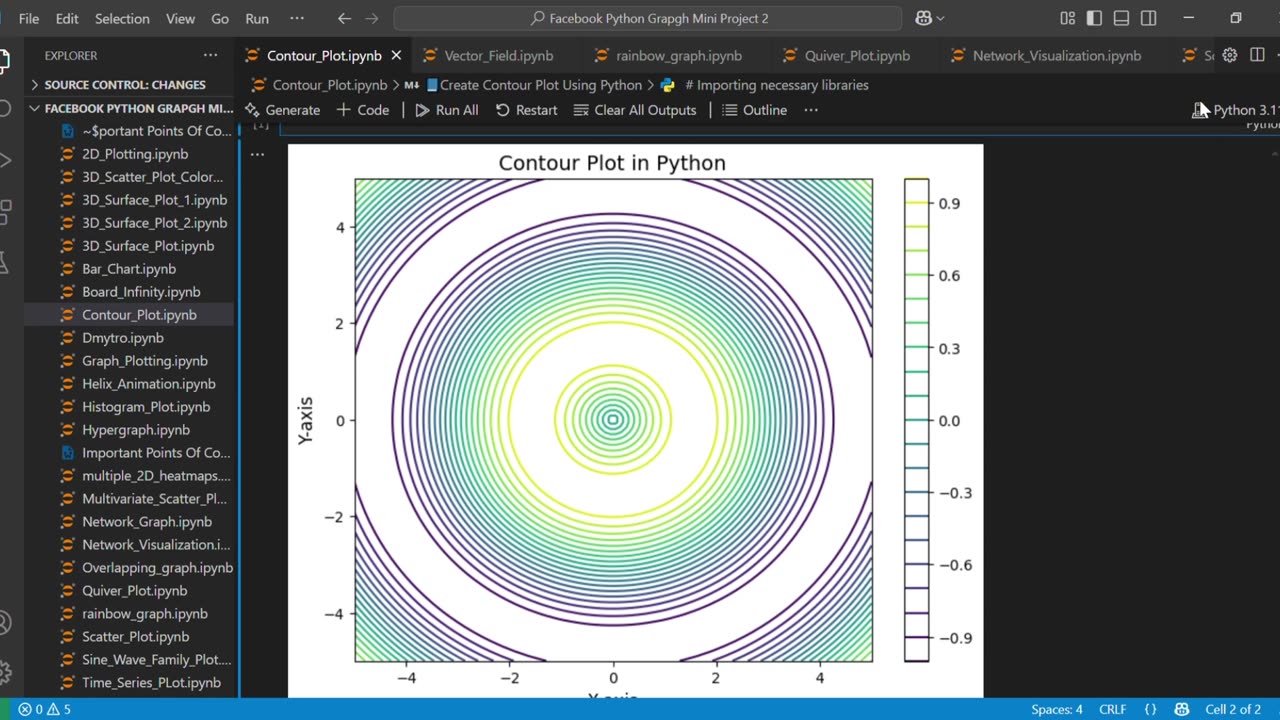Screen dimensions: 1280x720
Task: Restart the notebook kernel
Action: pyautogui.click(x=526, y=110)
